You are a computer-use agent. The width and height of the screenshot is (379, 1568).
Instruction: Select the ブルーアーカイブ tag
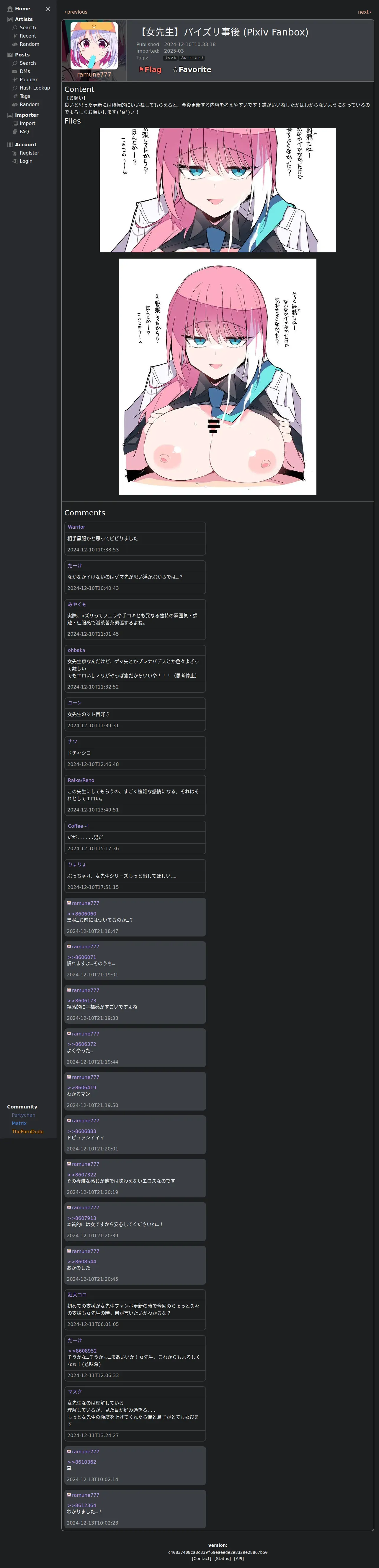tap(192, 59)
